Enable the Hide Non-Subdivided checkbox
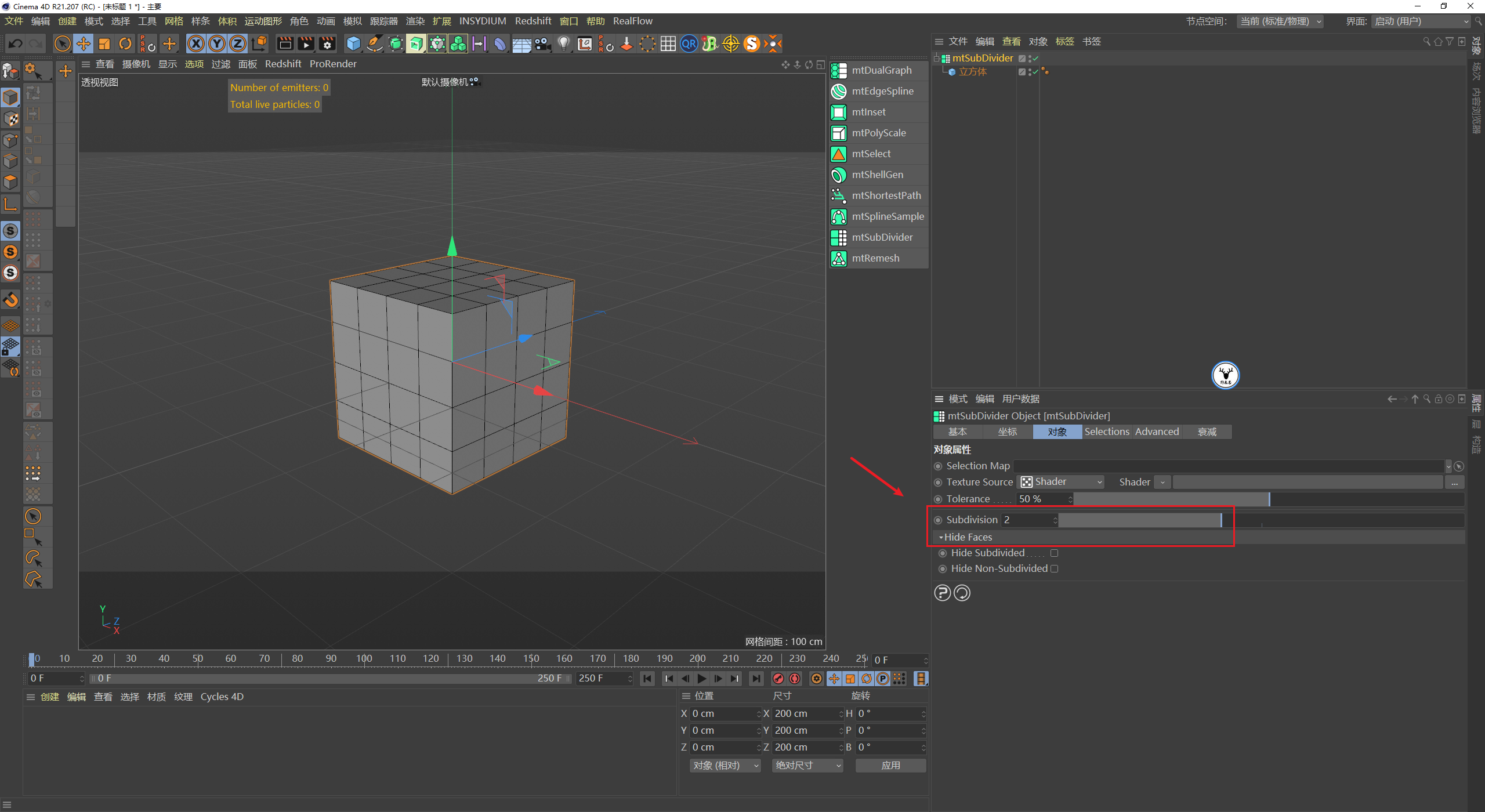 pos(1054,569)
